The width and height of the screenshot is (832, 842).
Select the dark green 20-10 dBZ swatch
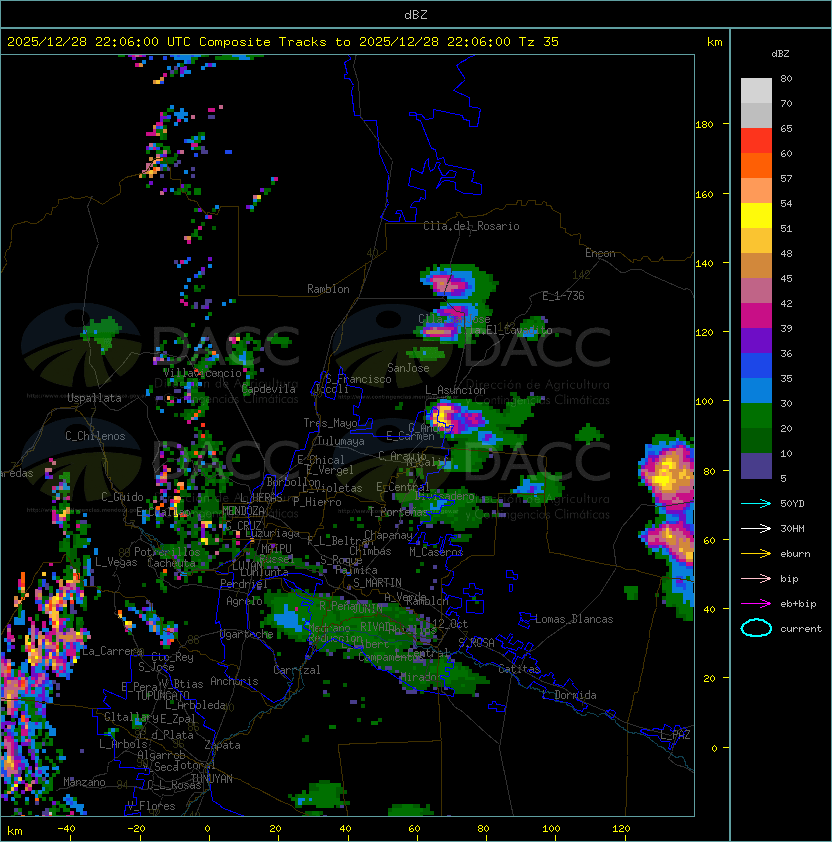756,440
